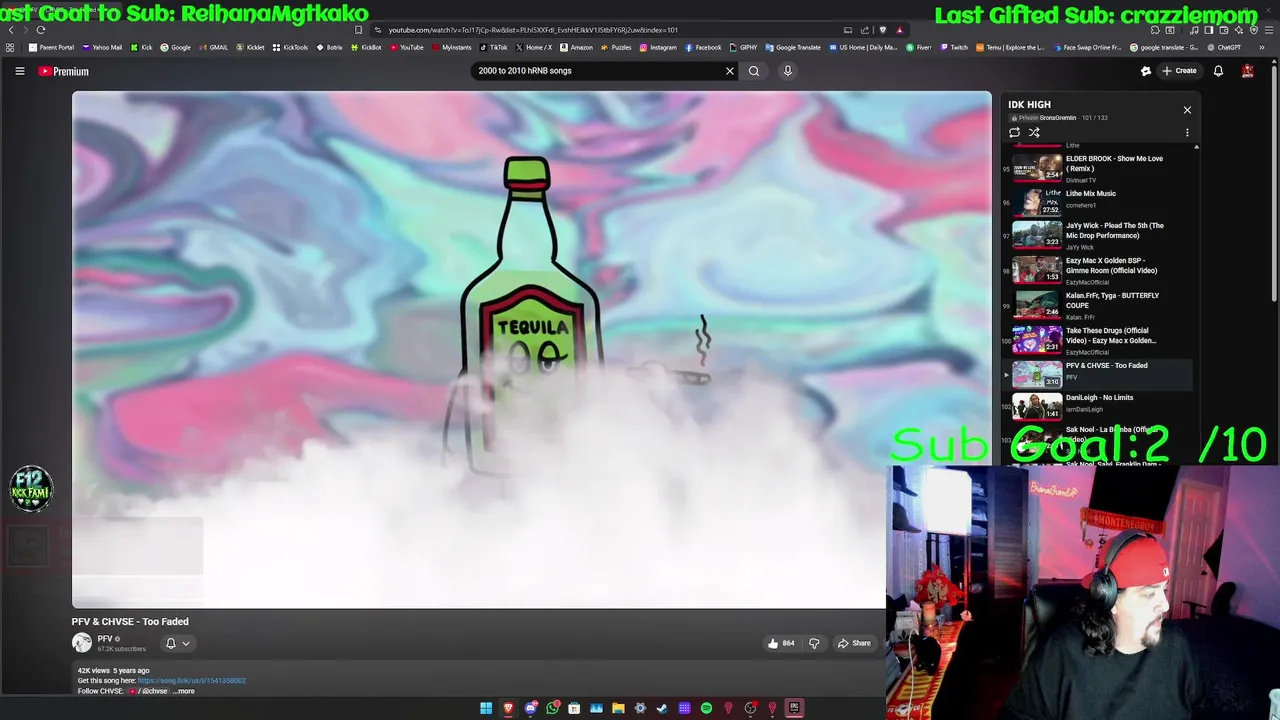Open File Explorer from taskbar
The image size is (1280, 720).
tap(618, 708)
